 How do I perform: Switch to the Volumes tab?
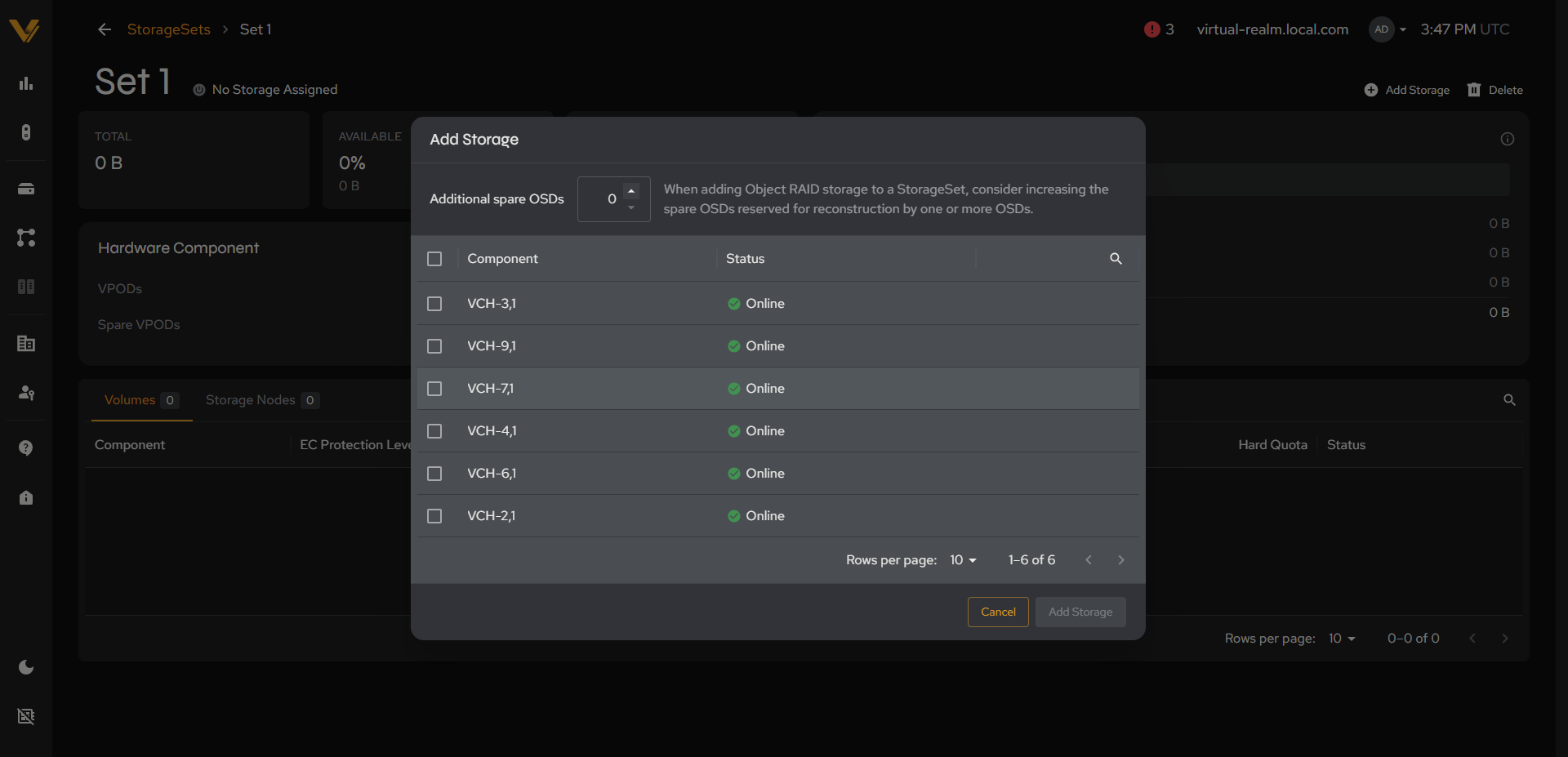(x=141, y=400)
